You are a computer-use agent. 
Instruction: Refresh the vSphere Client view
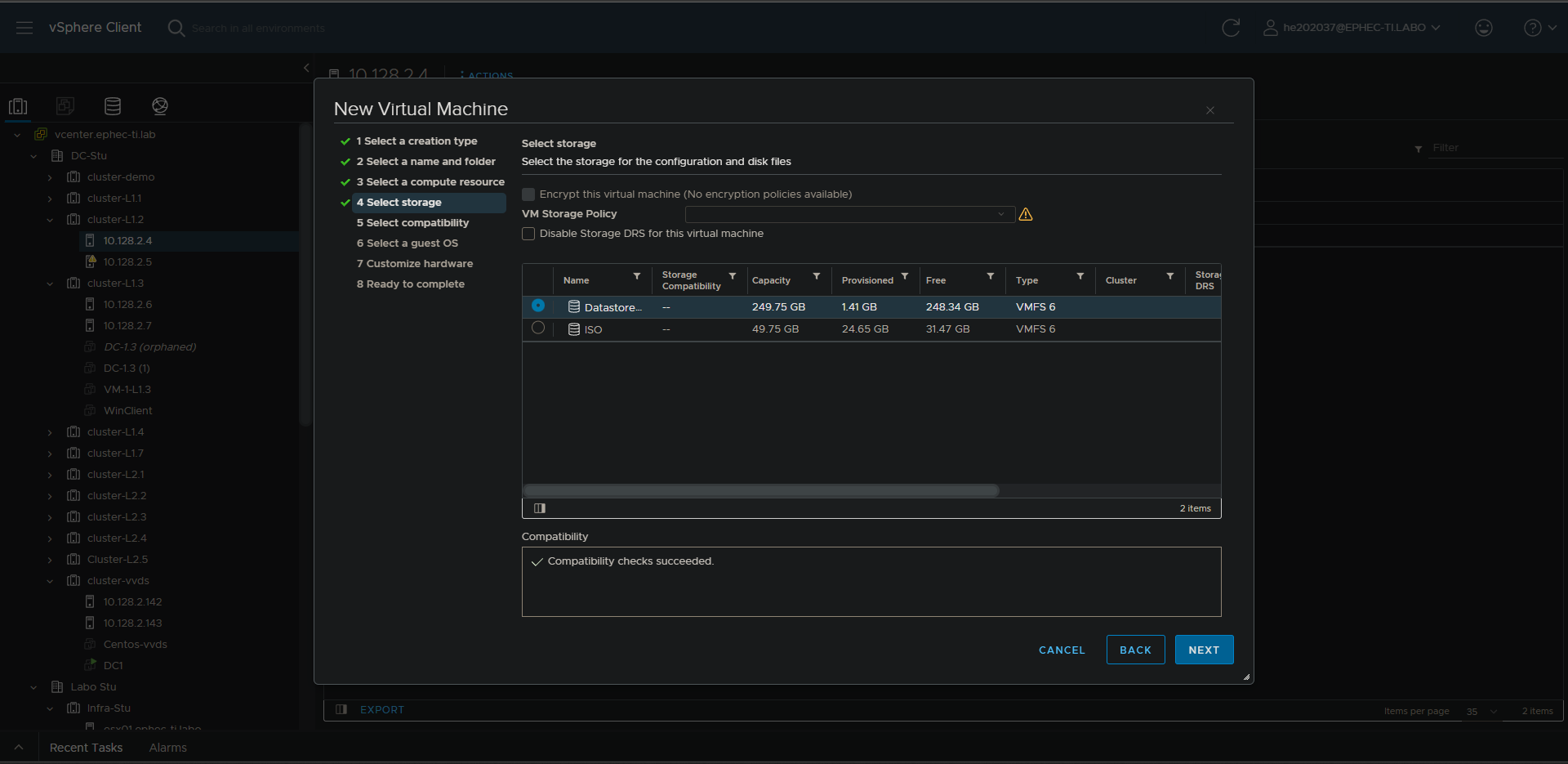coord(1231,28)
